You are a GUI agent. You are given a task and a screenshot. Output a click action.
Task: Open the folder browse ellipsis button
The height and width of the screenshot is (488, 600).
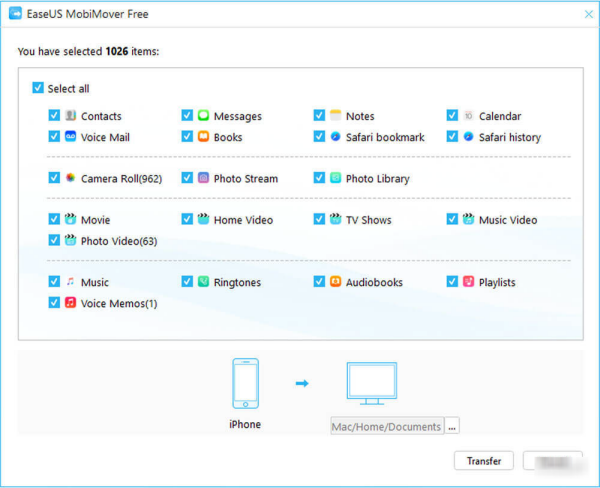[452, 426]
